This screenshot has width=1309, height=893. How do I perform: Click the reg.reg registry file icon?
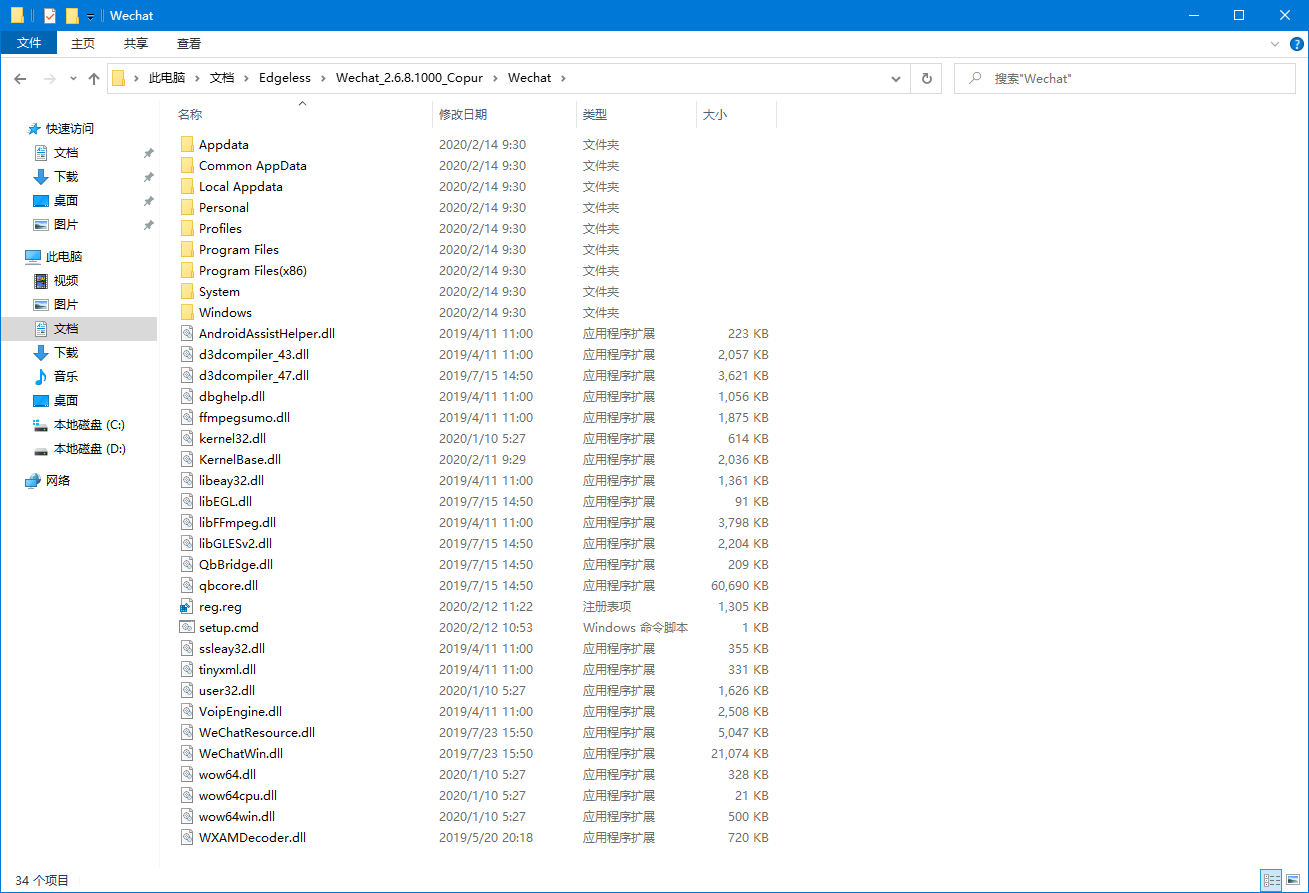point(187,607)
